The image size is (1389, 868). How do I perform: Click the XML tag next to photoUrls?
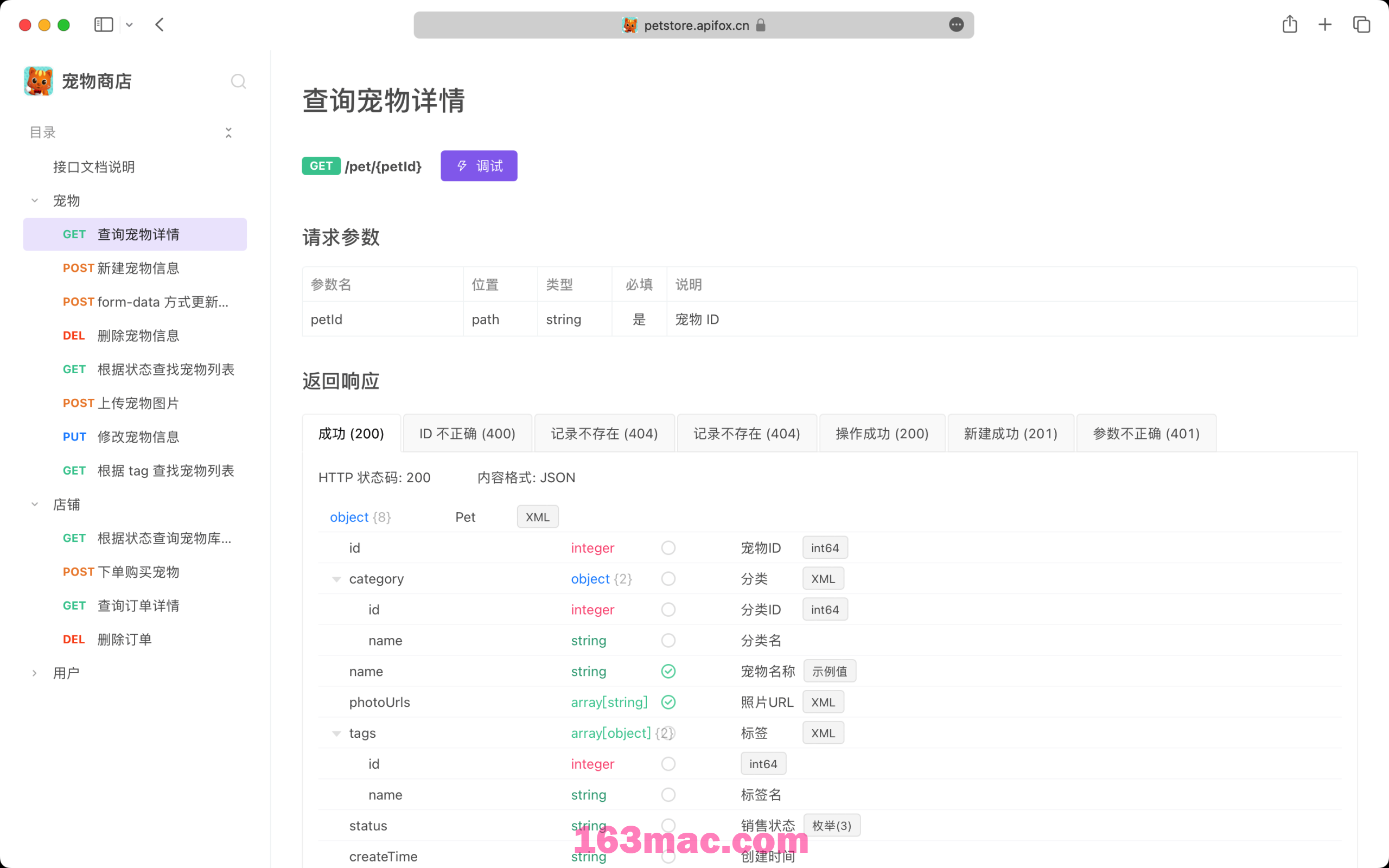click(822, 701)
